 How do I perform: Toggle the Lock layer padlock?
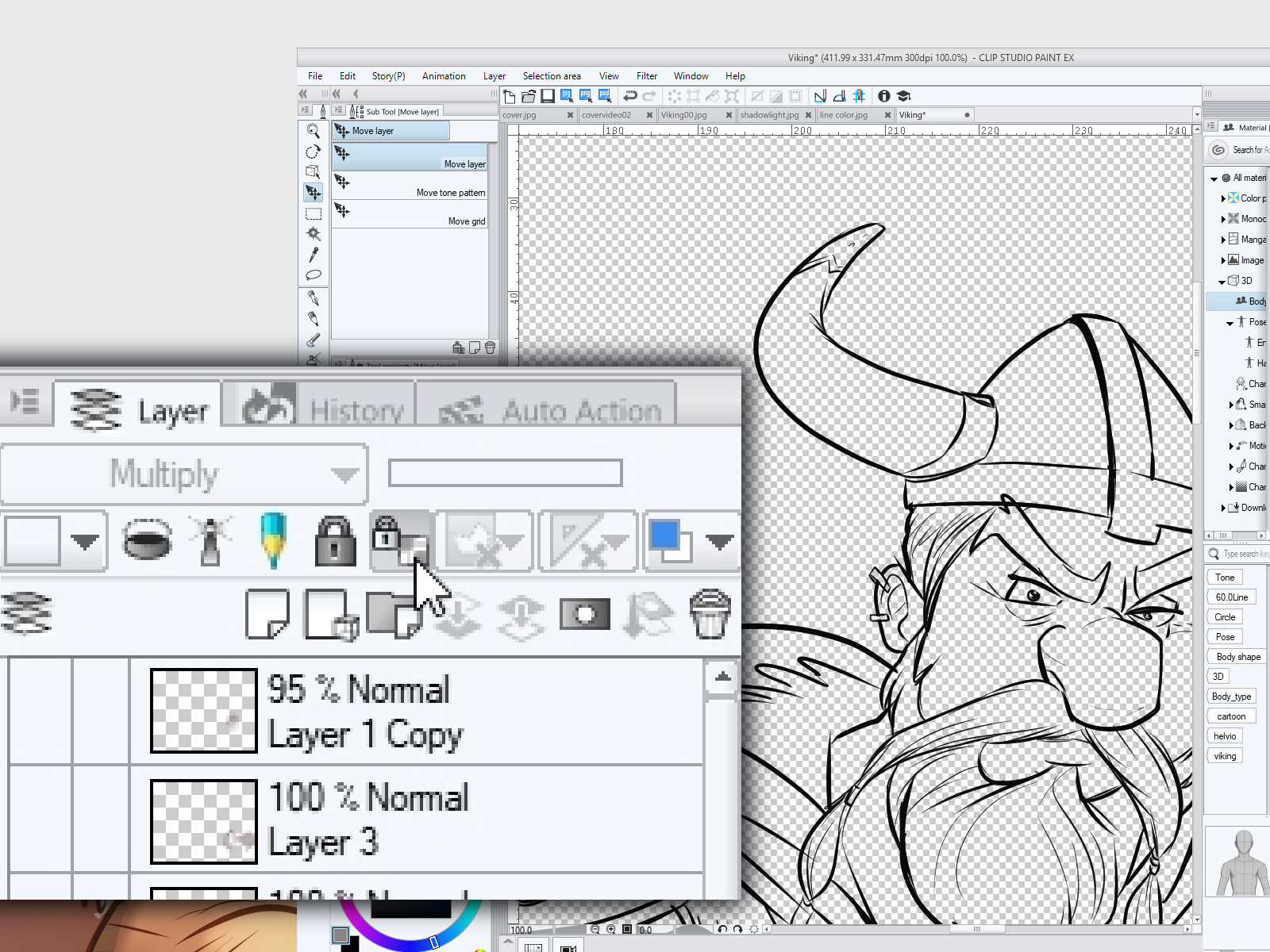(x=336, y=540)
